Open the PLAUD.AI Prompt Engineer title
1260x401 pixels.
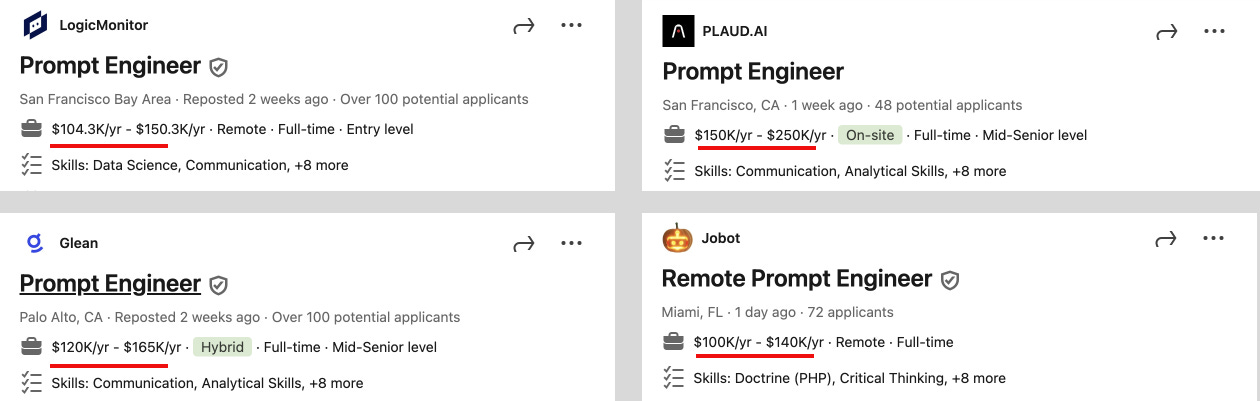point(753,72)
